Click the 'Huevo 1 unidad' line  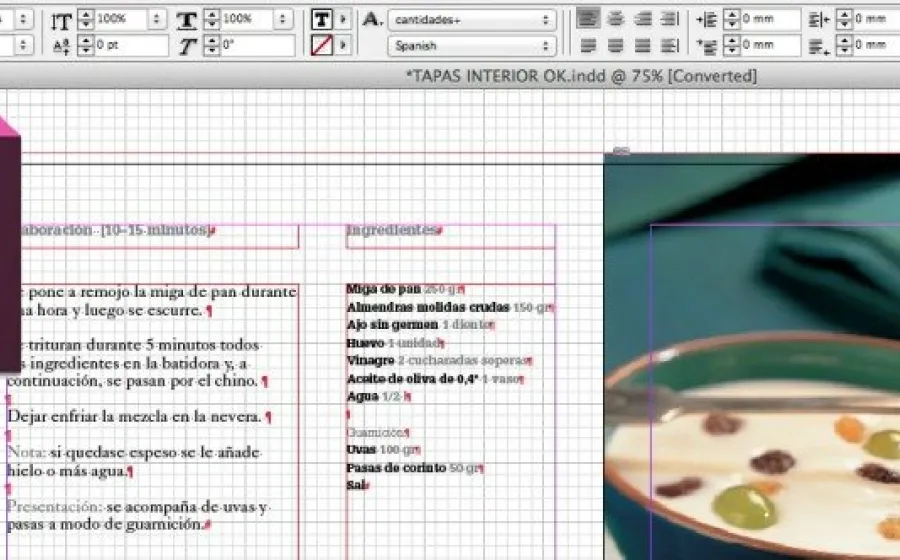pyautogui.click(x=395, y=343)
